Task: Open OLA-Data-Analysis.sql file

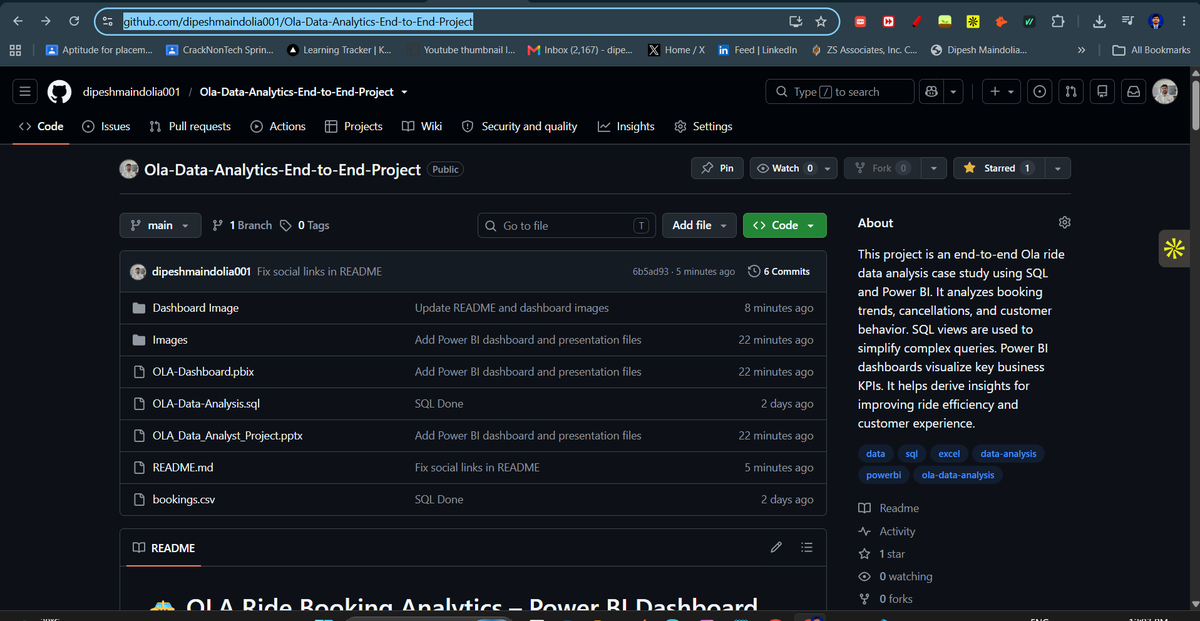Action: coord(206,404)
